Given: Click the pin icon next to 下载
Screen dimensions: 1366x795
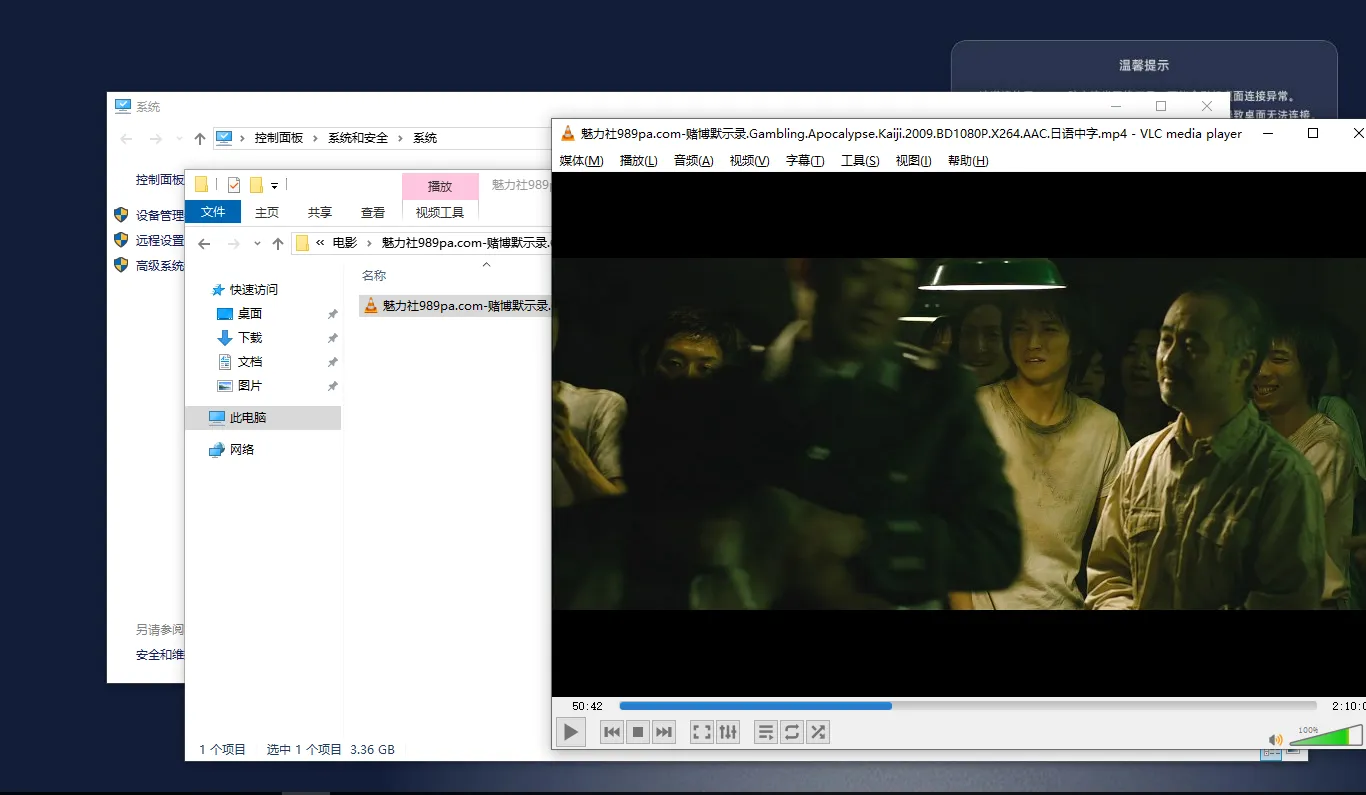Looking at the screenshot, I should [x=333, y=338].
